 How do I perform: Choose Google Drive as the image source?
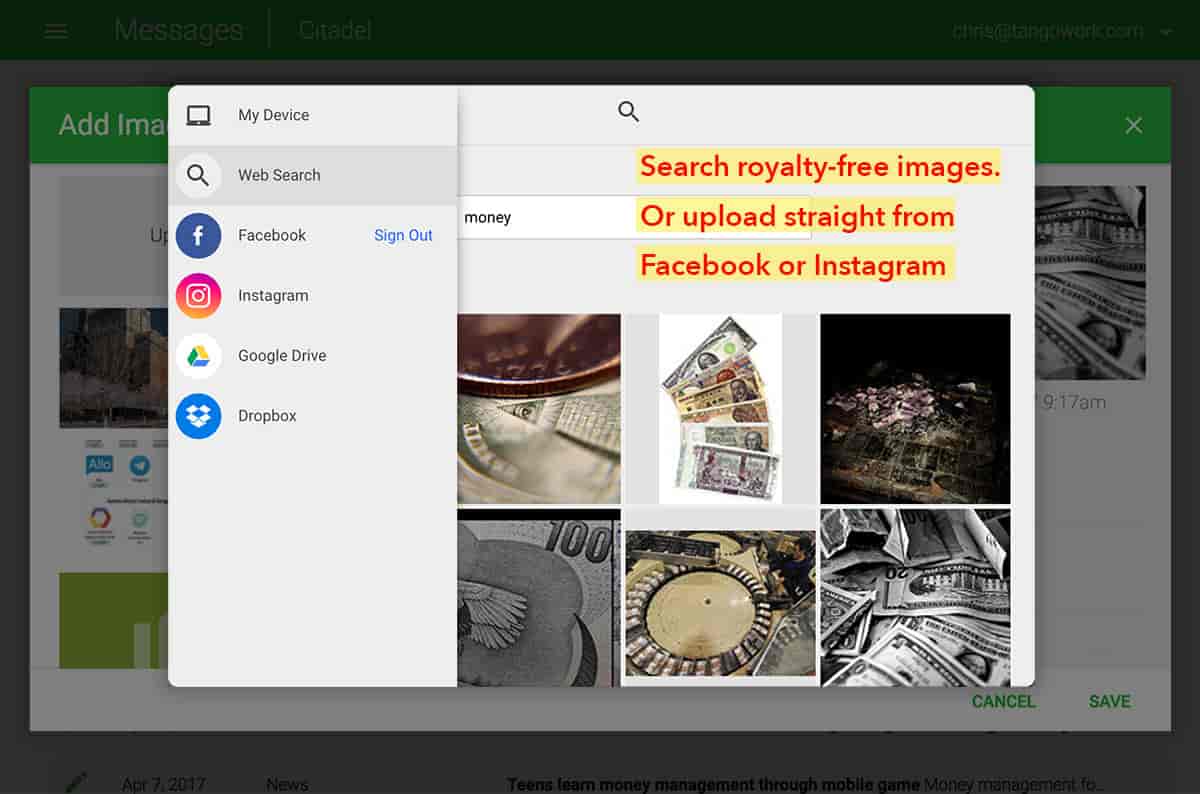click(x=313, y=356)
